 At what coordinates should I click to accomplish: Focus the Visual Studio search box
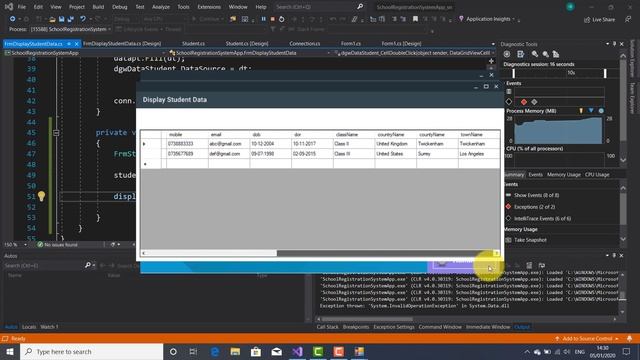[319, 7]
